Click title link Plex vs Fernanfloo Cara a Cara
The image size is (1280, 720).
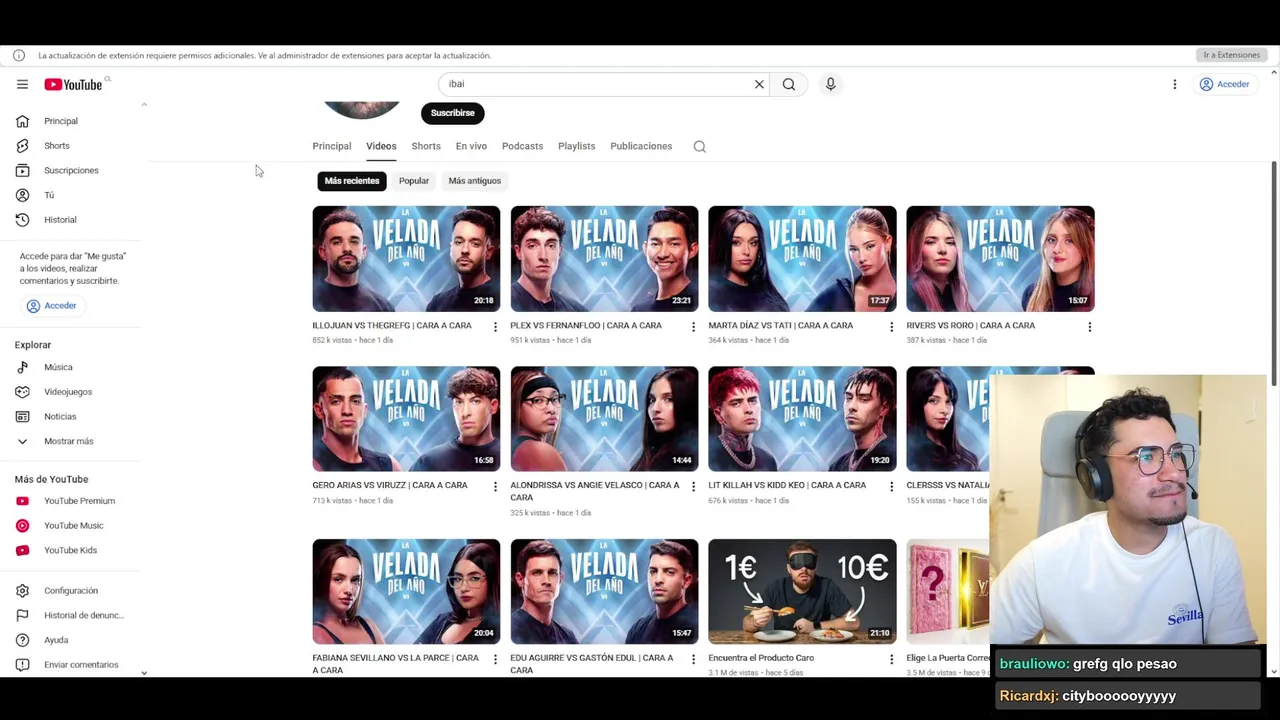pos(586,326)
